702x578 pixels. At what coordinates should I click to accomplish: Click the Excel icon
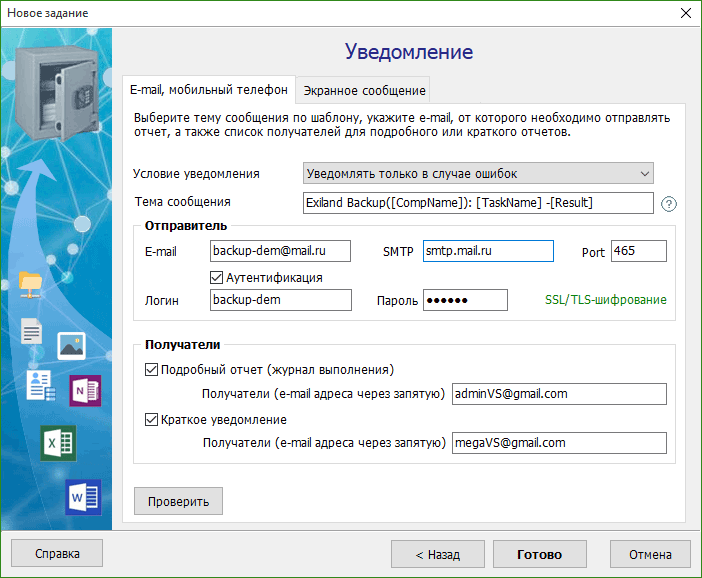[58, 443]
